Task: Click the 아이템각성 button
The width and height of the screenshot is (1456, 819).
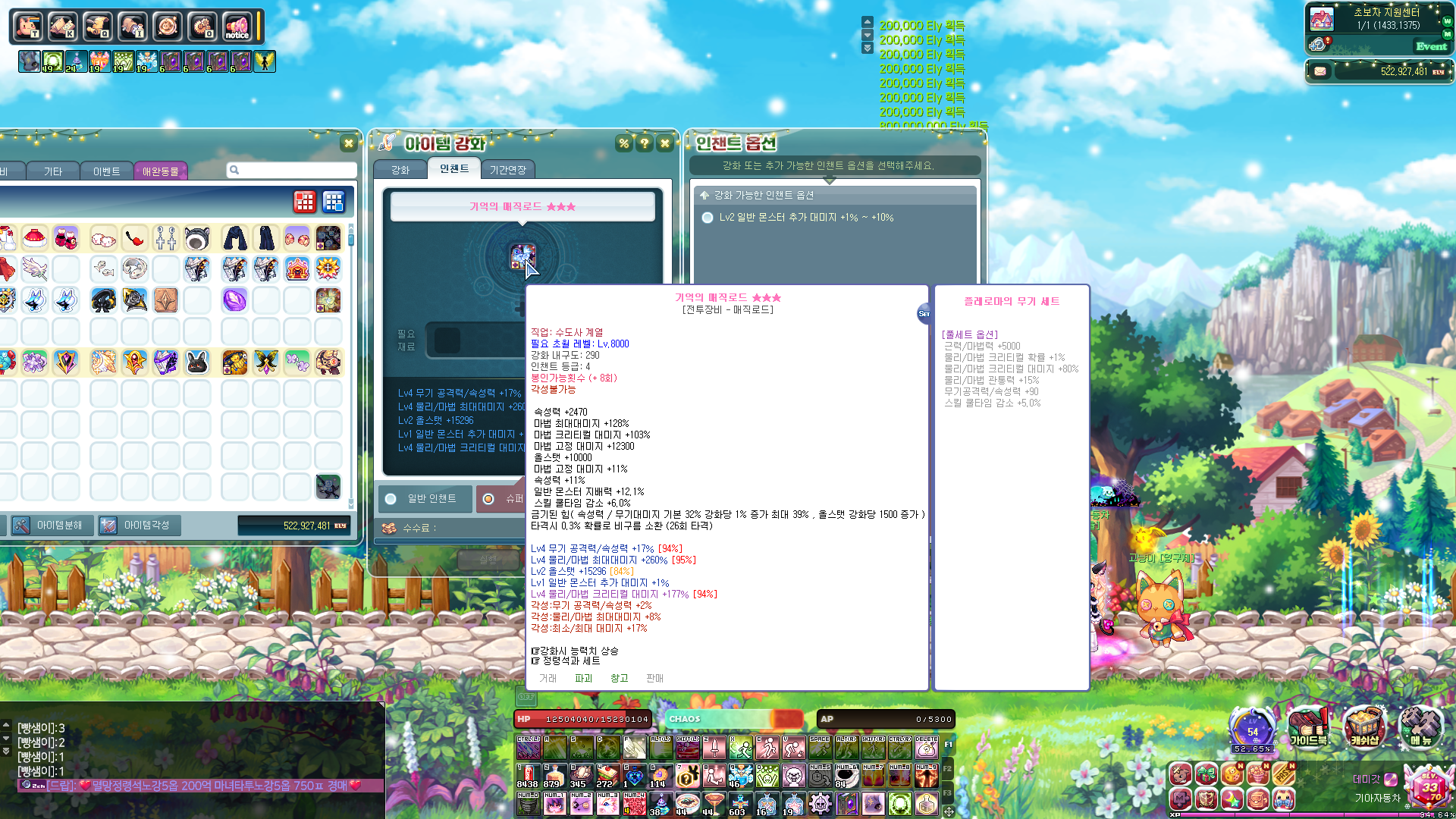Action: click(x=139, y=525)
